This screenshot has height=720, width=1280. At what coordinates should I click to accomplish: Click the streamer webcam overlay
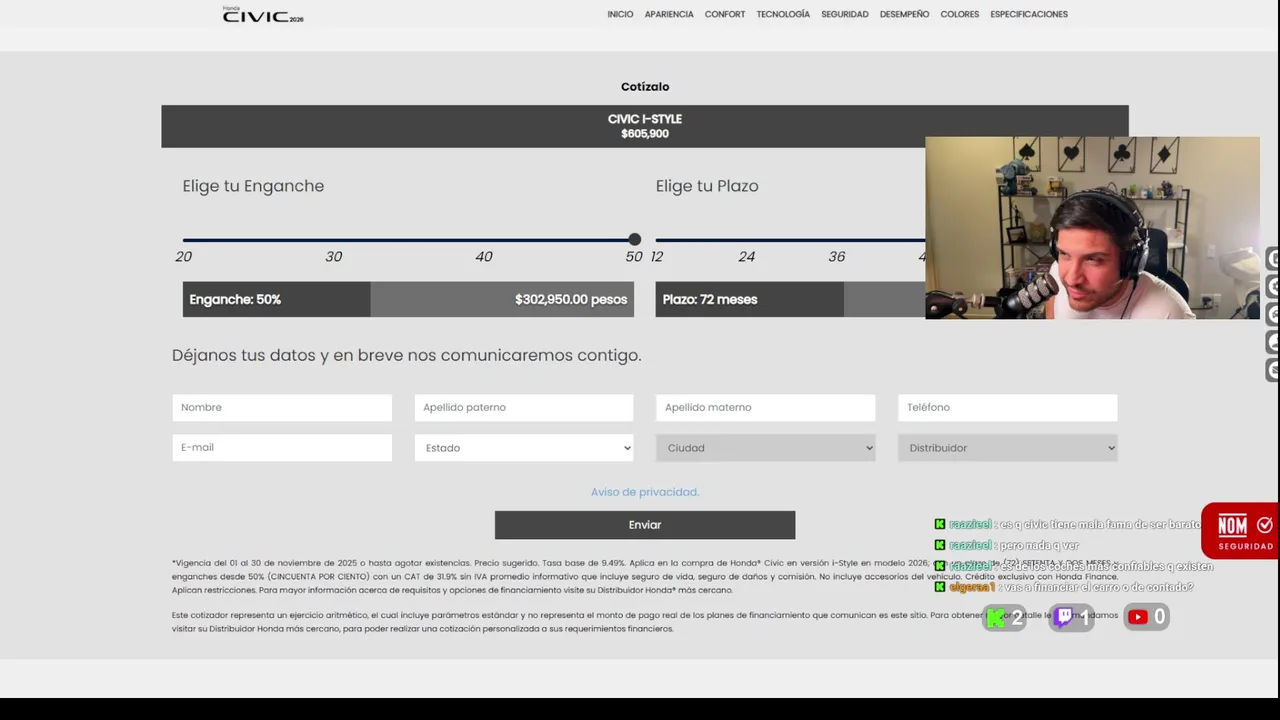[1092, 228]
